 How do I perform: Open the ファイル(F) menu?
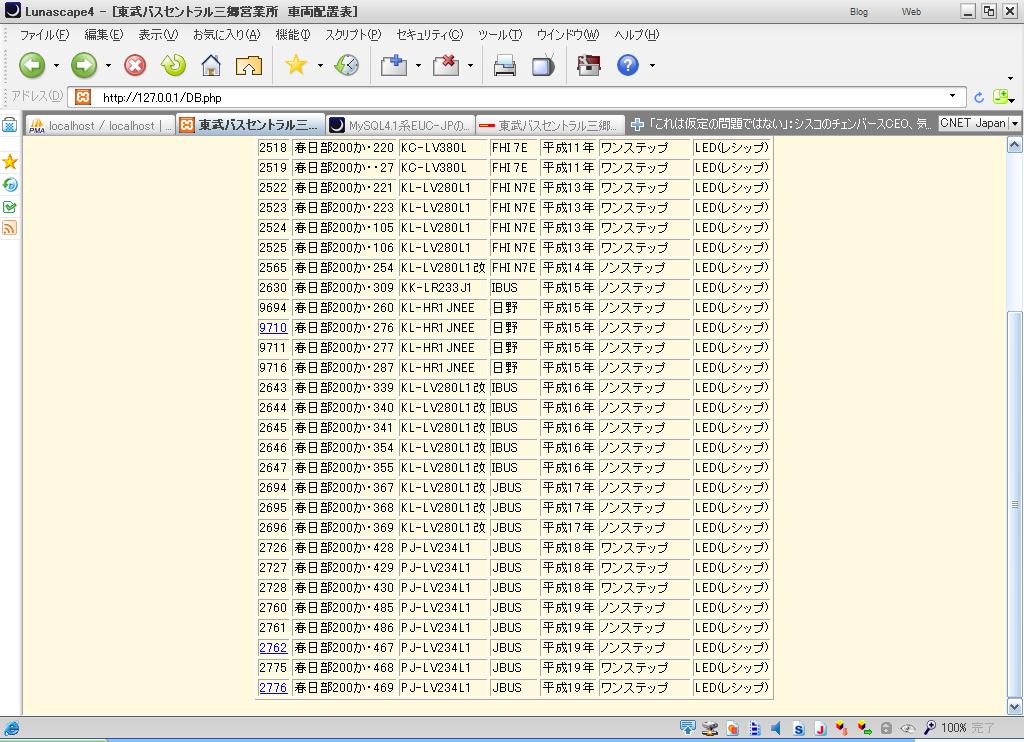[44, 35]
